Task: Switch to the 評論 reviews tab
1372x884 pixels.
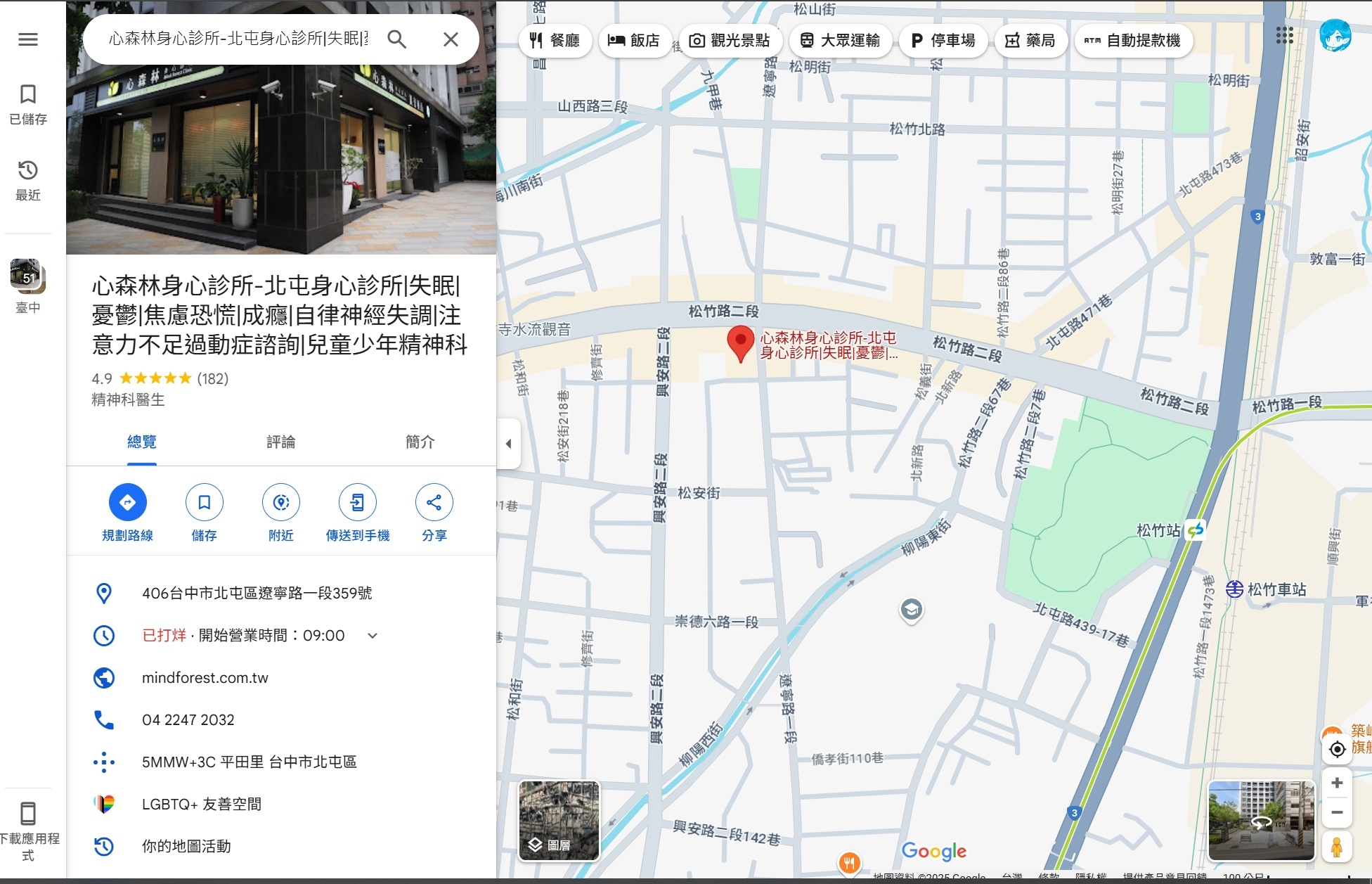Action: (x=281, y=442)
